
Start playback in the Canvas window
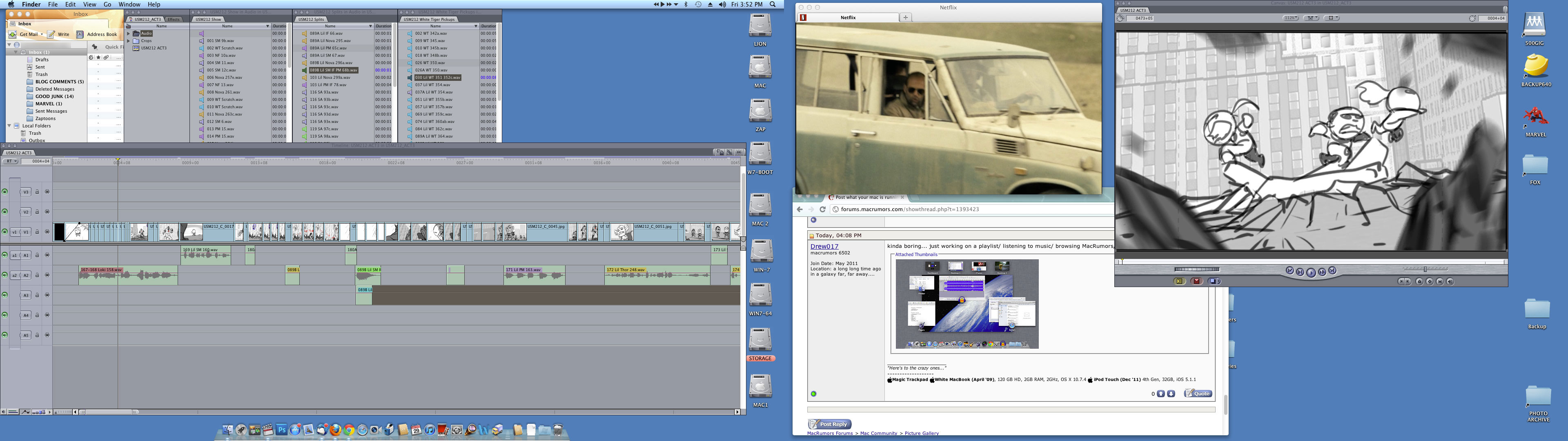point(1311,273)
